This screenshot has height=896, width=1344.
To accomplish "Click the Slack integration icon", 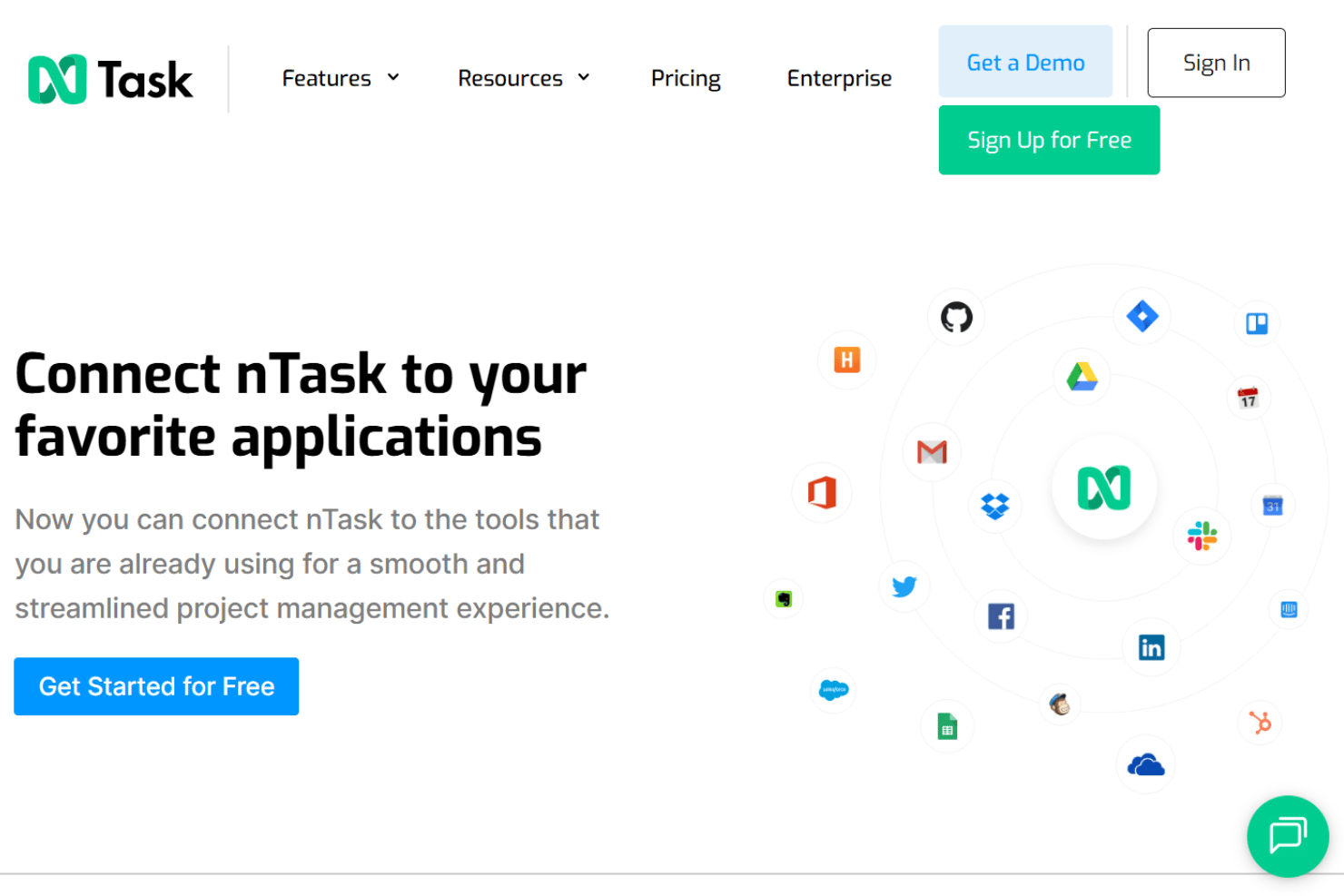I will click(x=1201, y=536).
